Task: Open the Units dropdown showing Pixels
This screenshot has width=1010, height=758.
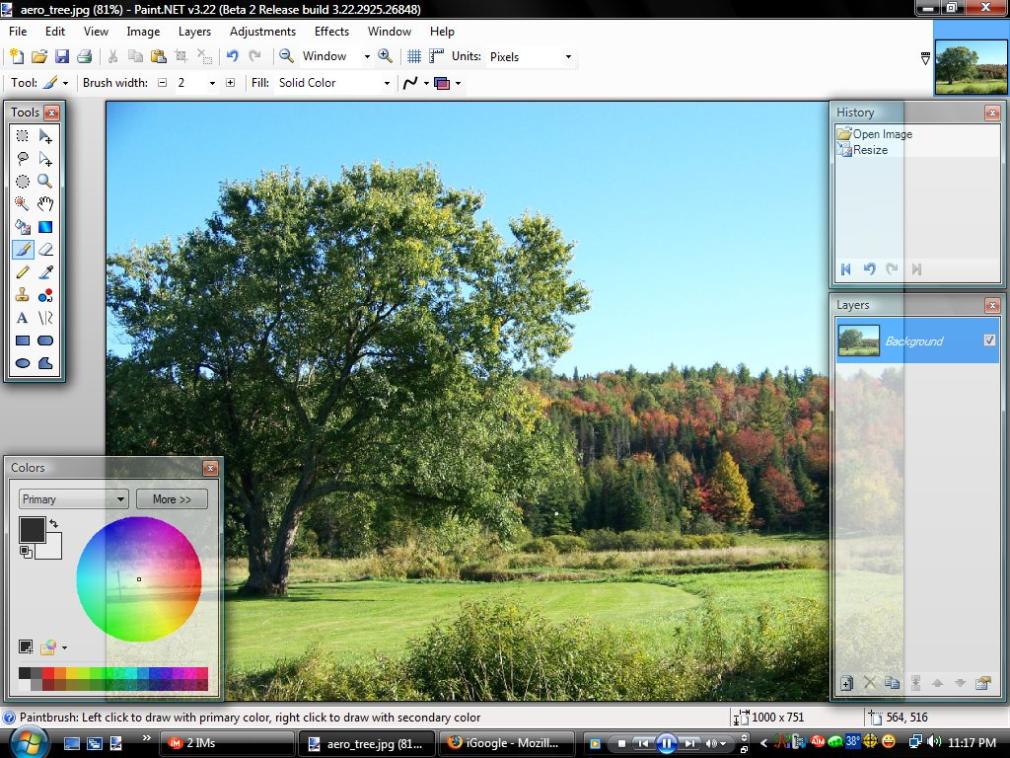Action: click(530, 57)
